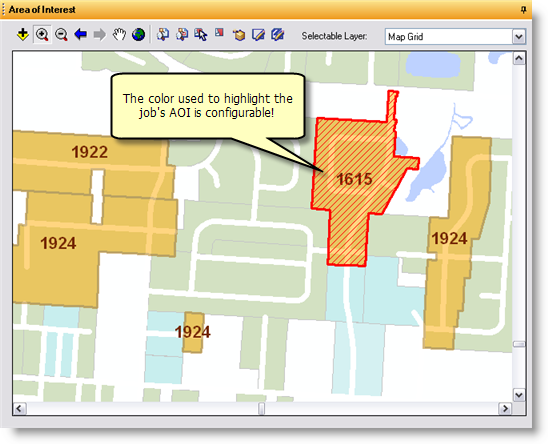Zoom to full extent with globe icon
Image resolution: width=548 pixels, height=444 pixels.
pos(138,34)
